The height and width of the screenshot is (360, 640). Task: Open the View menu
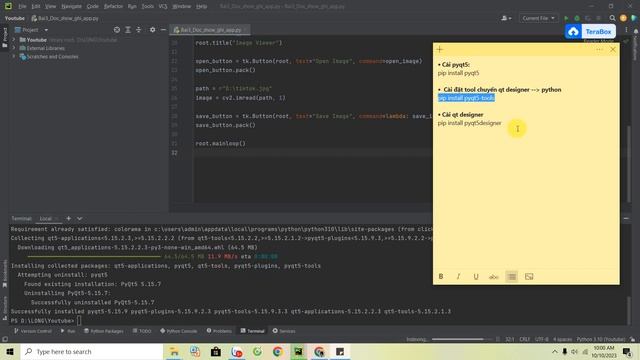[x=50, y=6]
